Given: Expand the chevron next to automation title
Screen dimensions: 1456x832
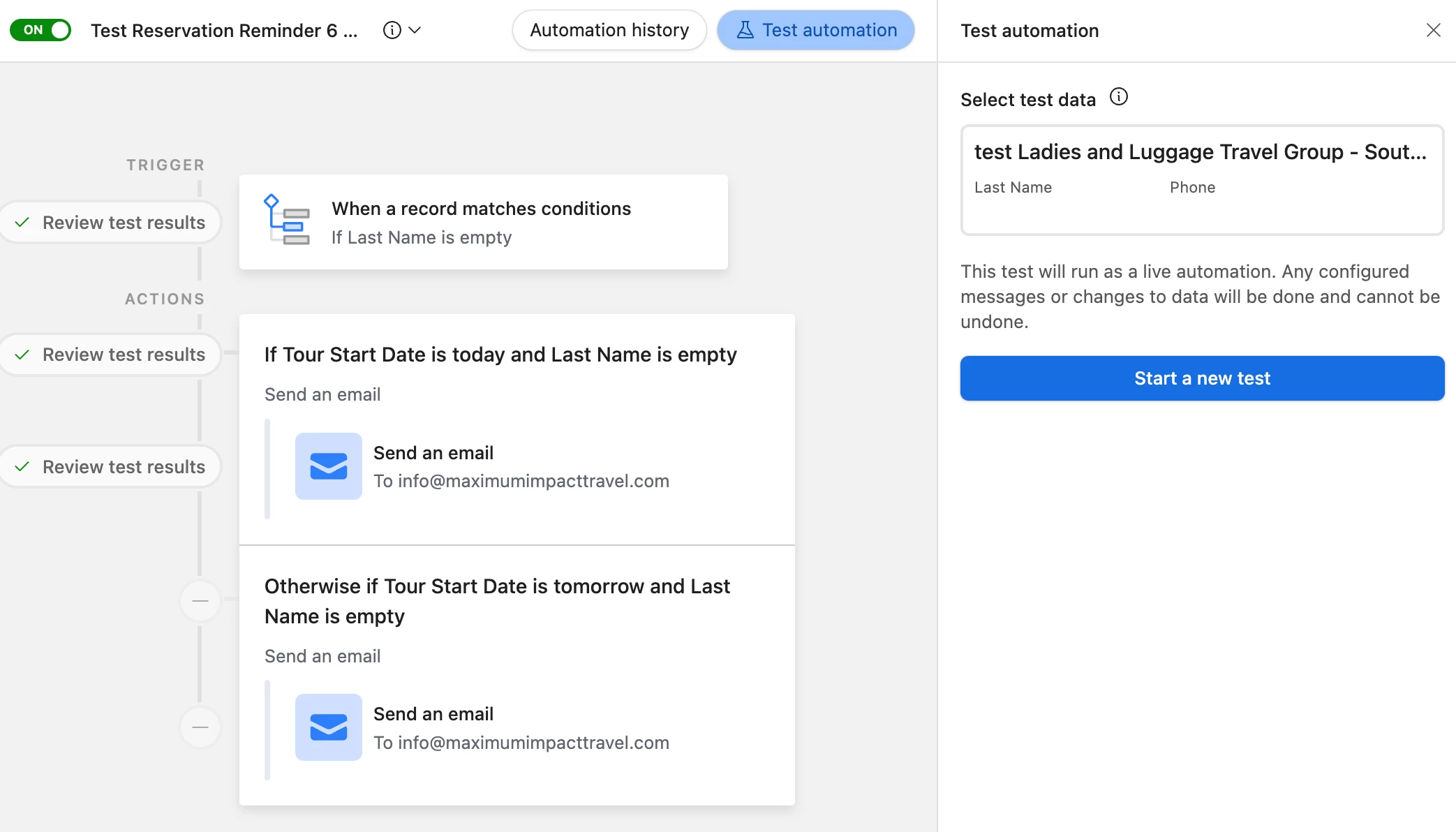Looking at the screenshot, I should 415,30.
